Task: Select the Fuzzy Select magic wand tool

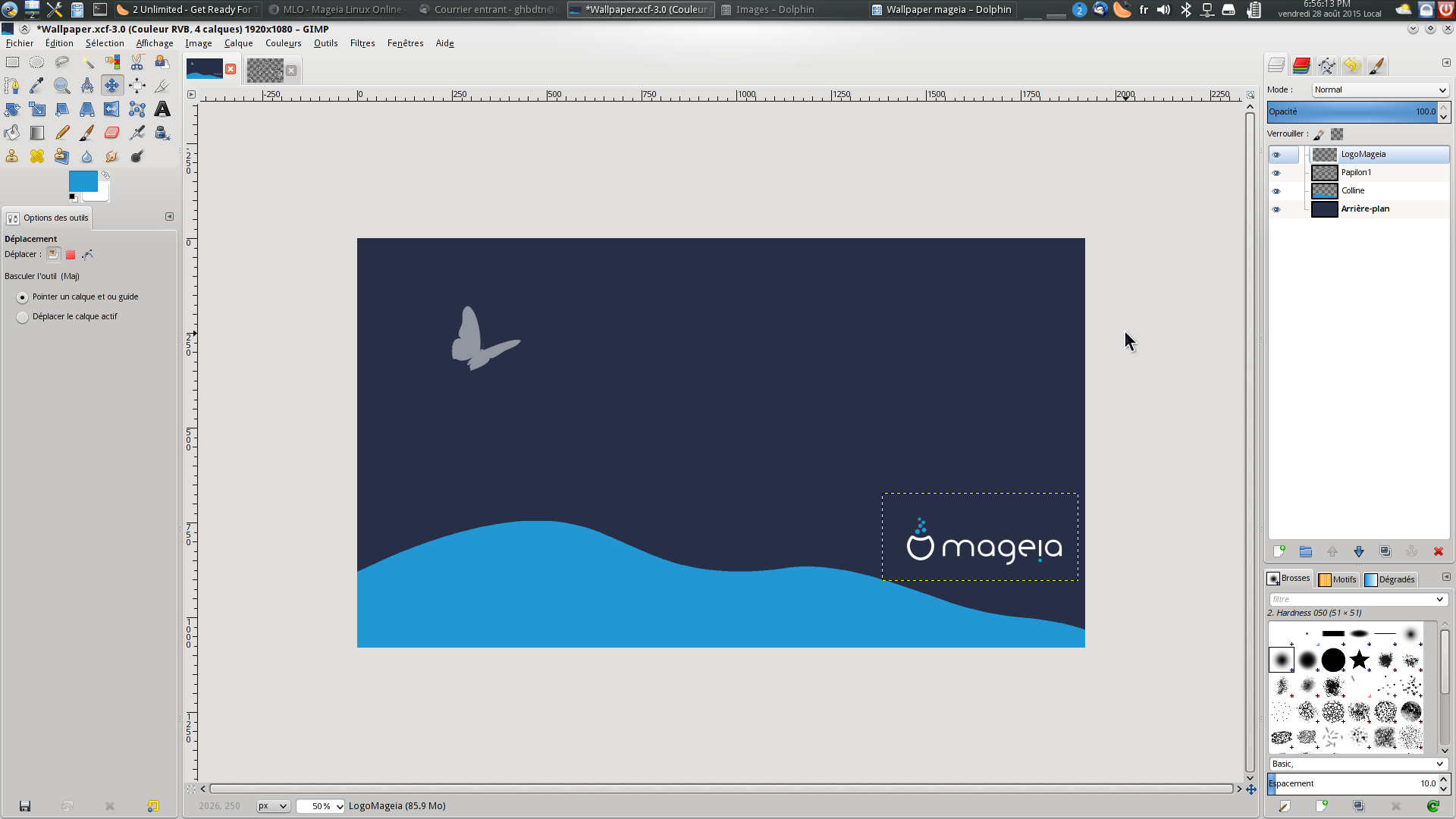Action: 87,62
